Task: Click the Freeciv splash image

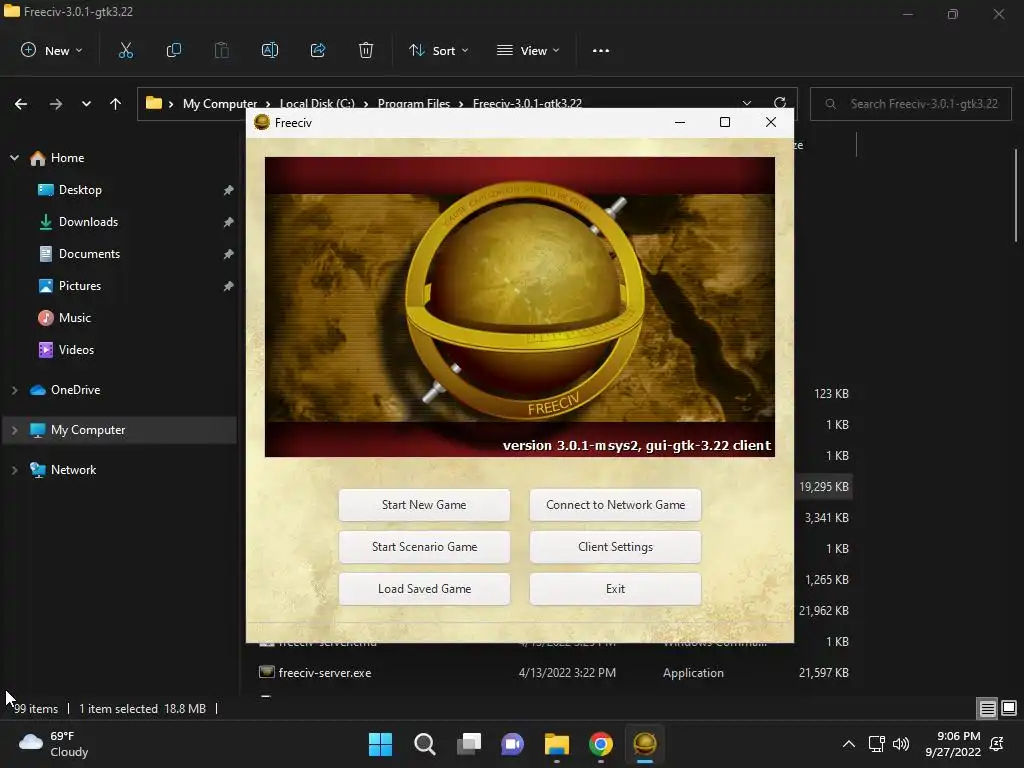Action: [519, 307]
